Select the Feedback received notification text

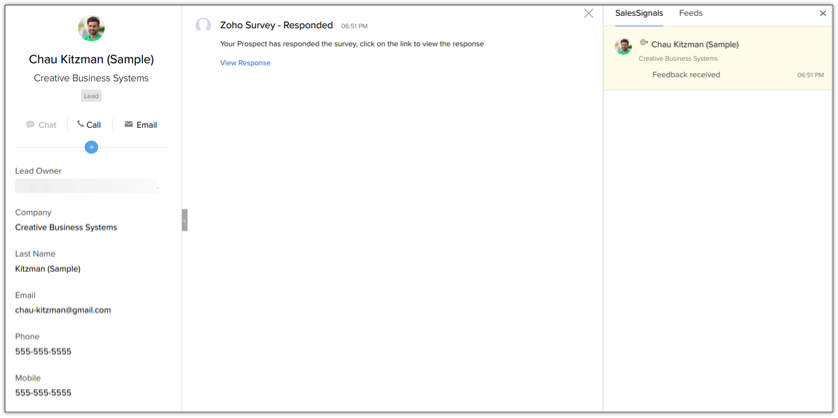coord(686,75)
